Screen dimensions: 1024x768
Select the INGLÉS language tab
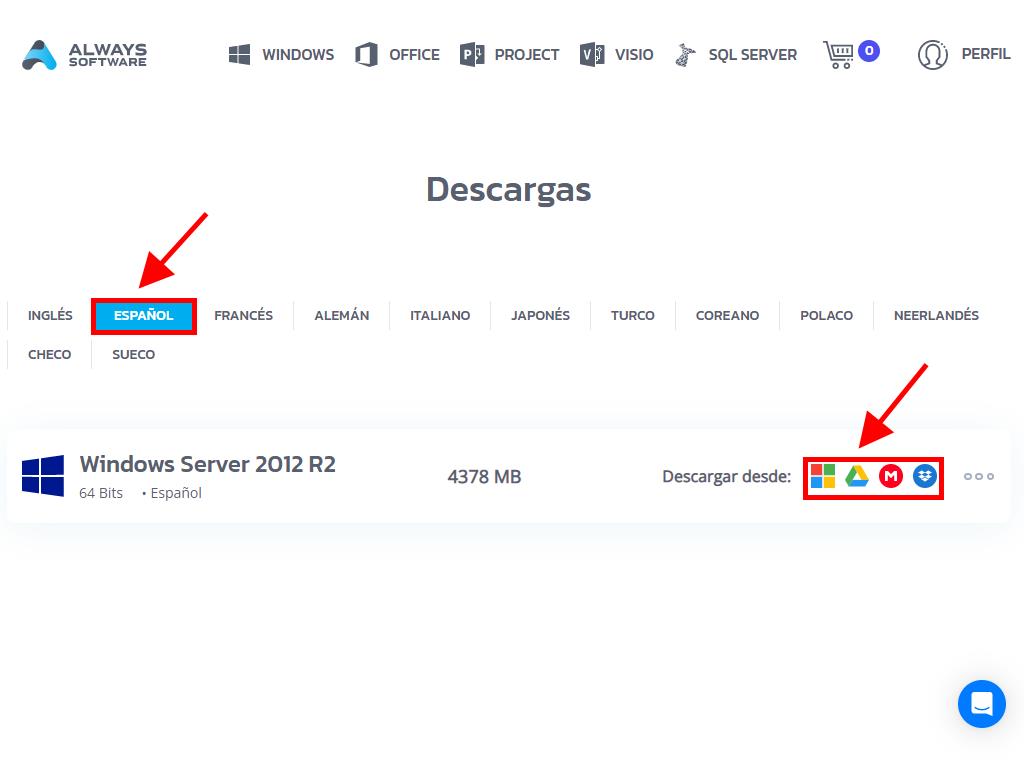pyautogui.click(x=50, y=315)
